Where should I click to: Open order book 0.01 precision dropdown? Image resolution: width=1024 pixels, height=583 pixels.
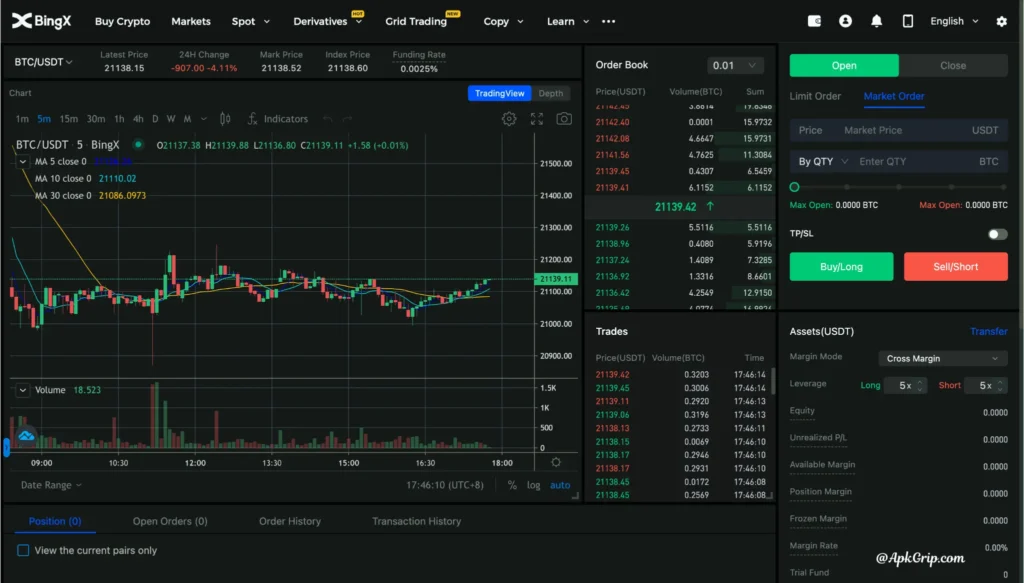coord(735,65)
